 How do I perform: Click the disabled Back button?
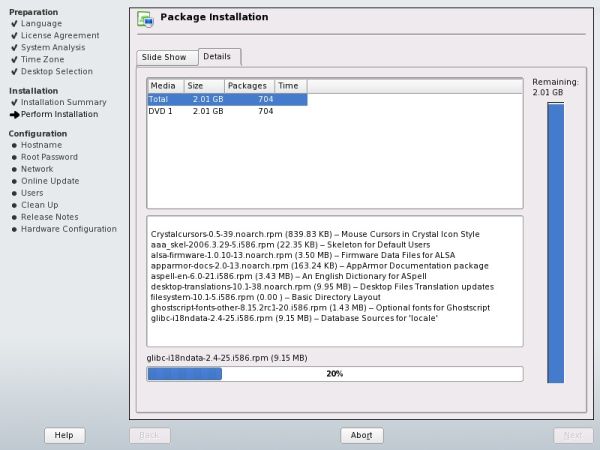[150, 435]
